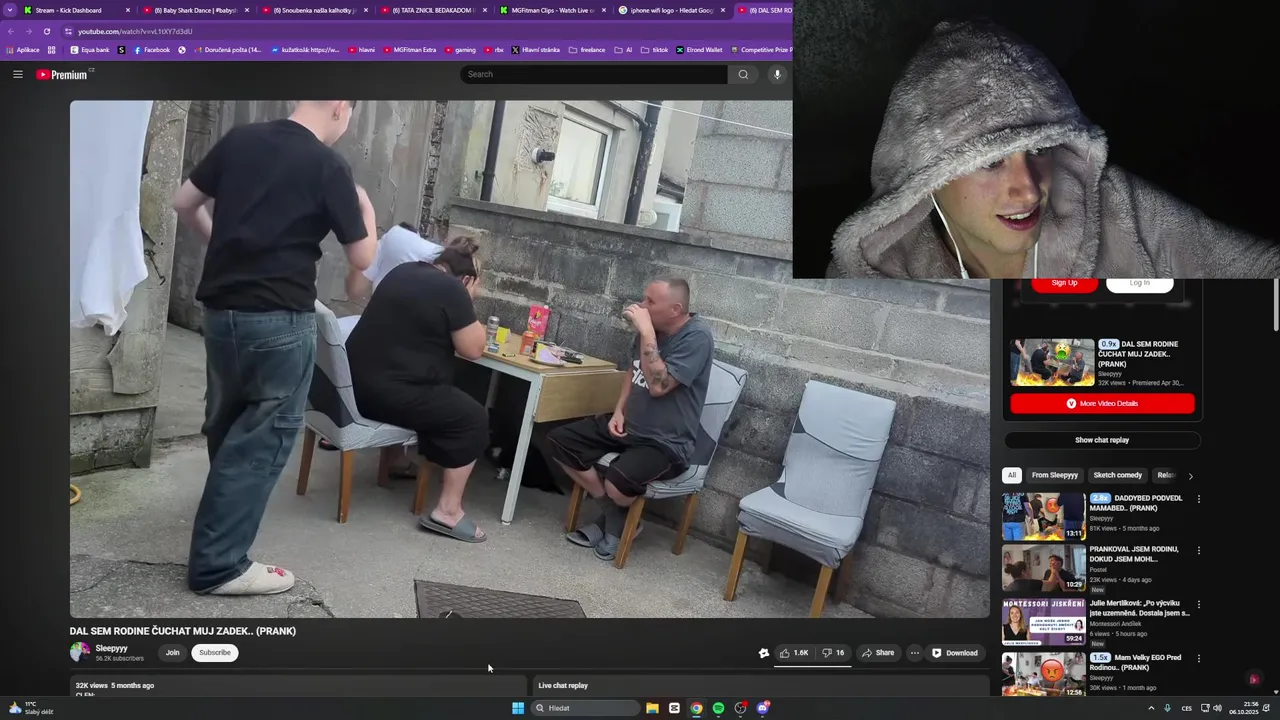Reload the page with the refresh icon
Image resolution: width=1280 pixels, height=720 pixels.
coord(46,31)
